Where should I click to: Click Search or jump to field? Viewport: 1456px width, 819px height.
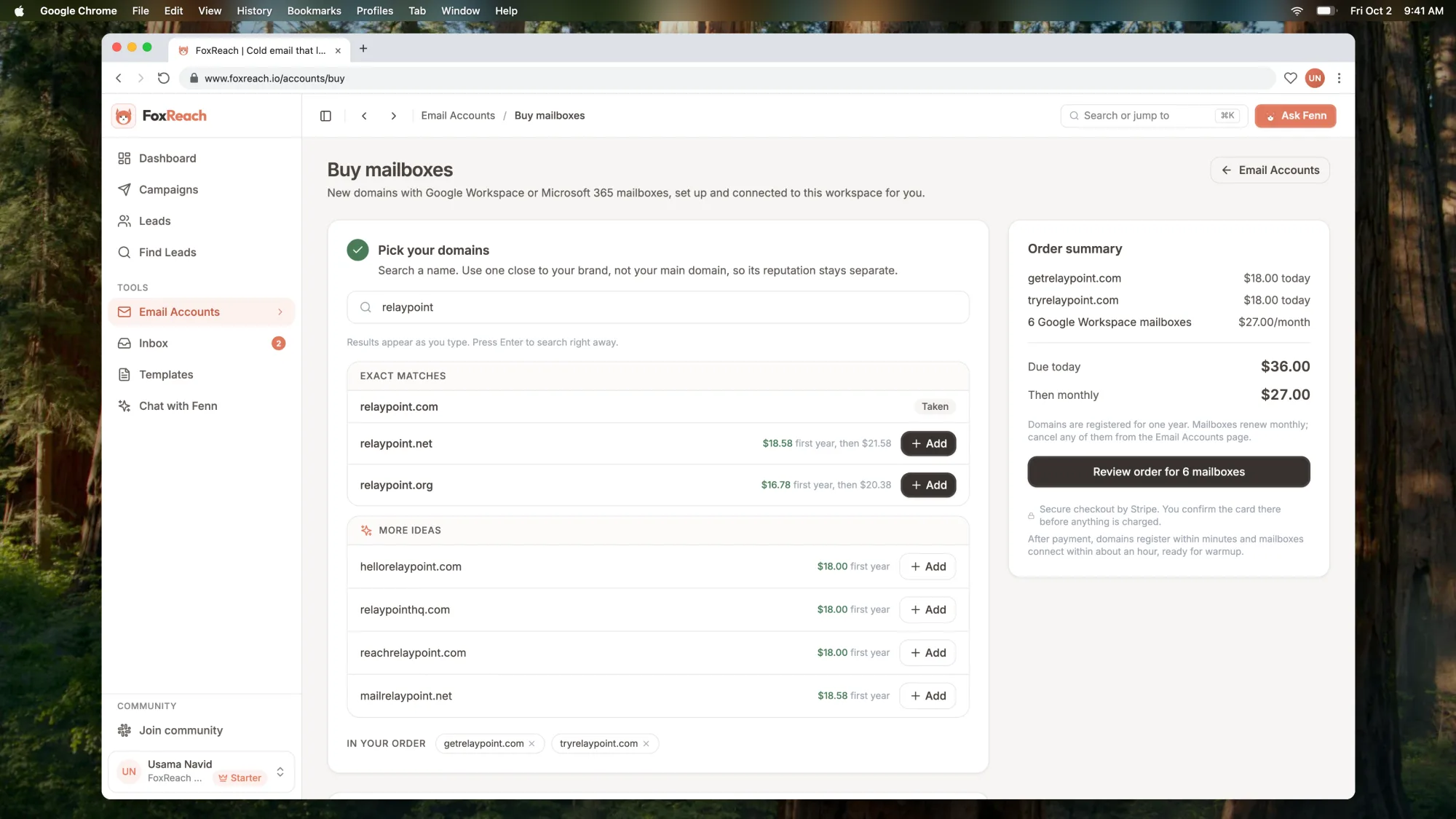1154,116
